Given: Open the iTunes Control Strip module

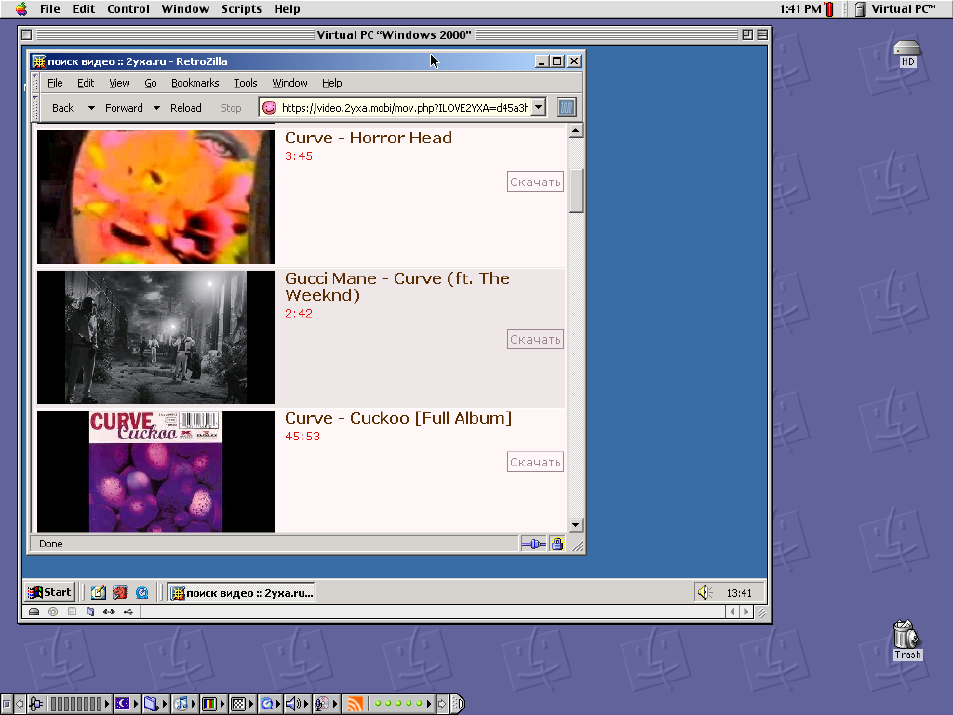Looking at the screenshot, I should point(184,704).
